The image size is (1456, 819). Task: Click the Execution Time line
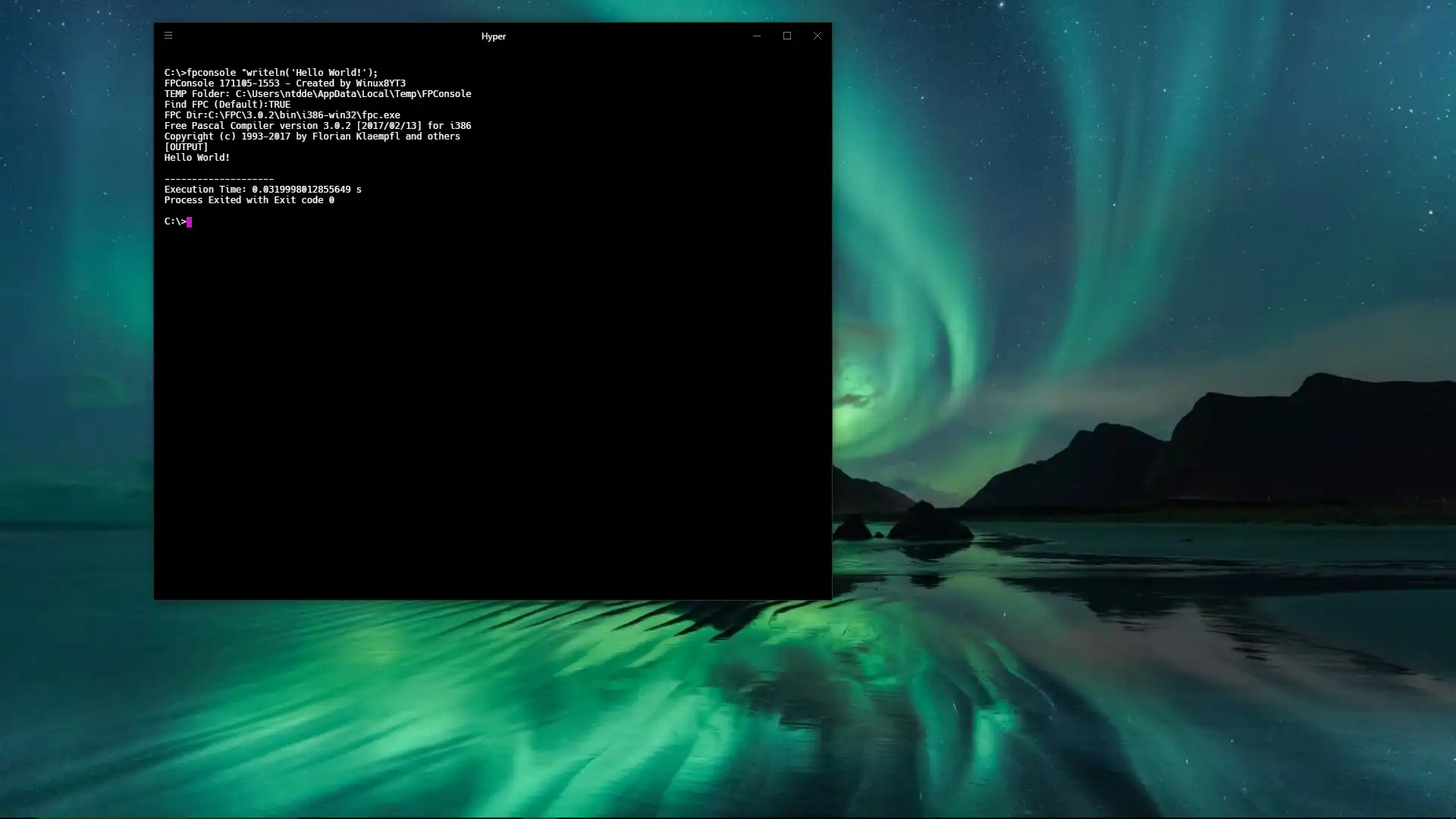coord(263,190)
